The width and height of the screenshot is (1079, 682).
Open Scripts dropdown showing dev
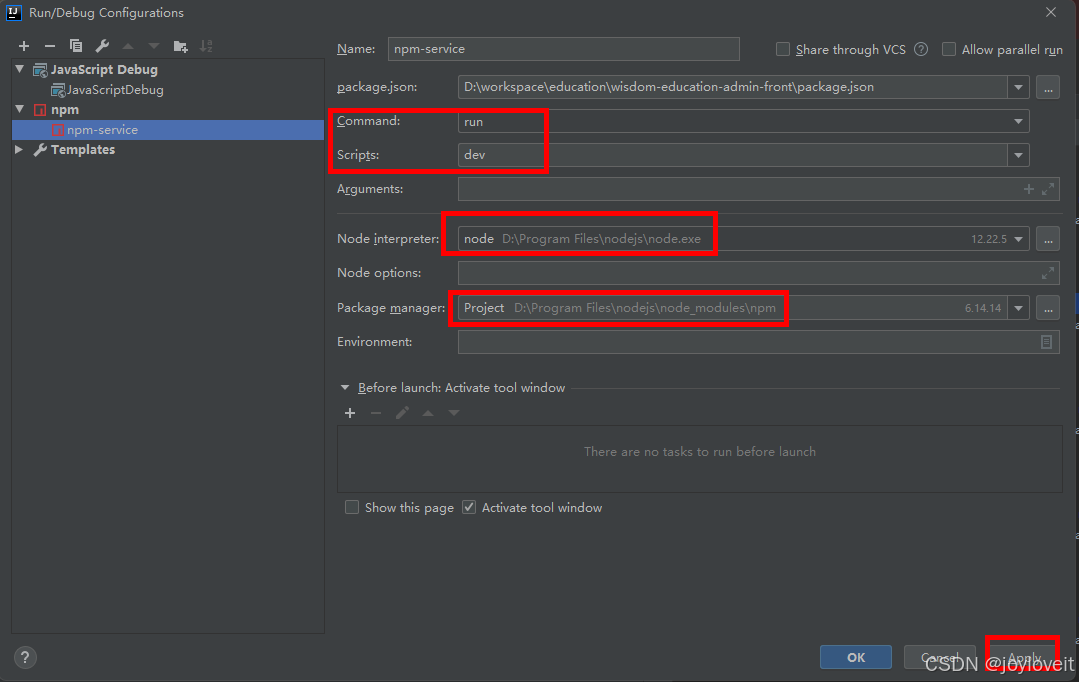(1018, 155)
